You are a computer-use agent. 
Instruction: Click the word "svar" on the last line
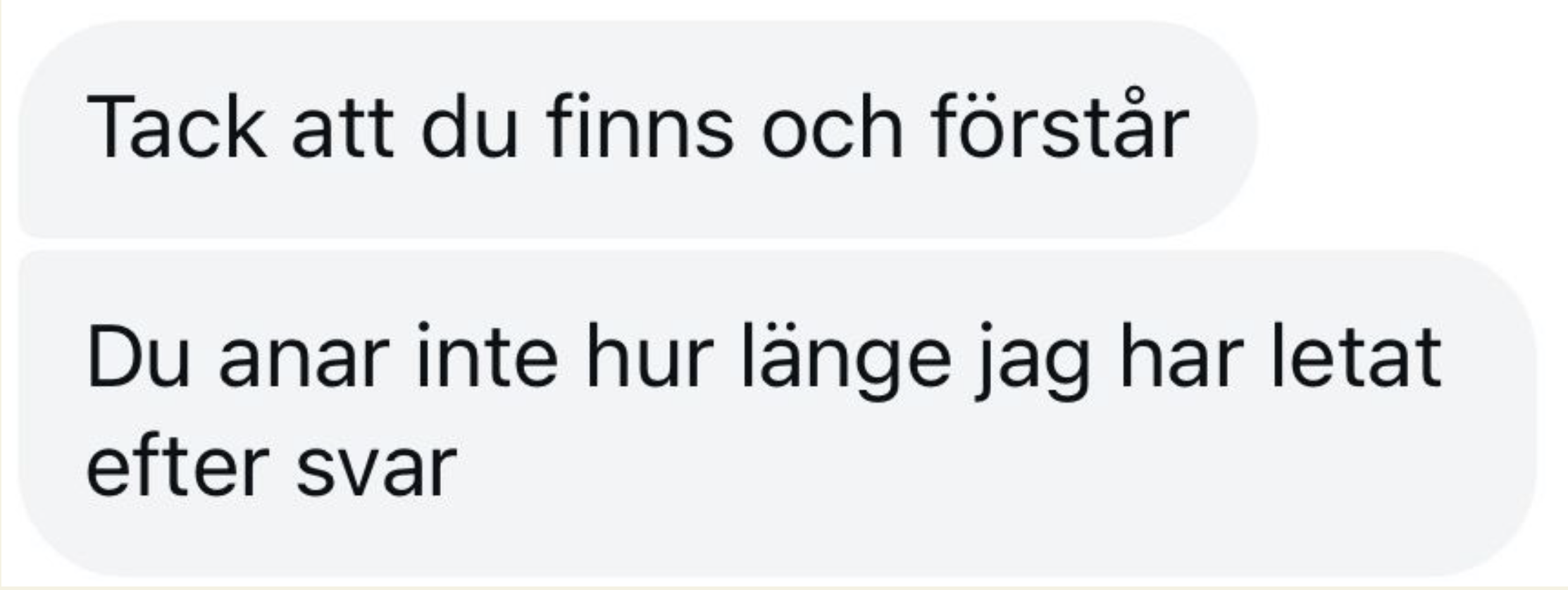point(377,472)
